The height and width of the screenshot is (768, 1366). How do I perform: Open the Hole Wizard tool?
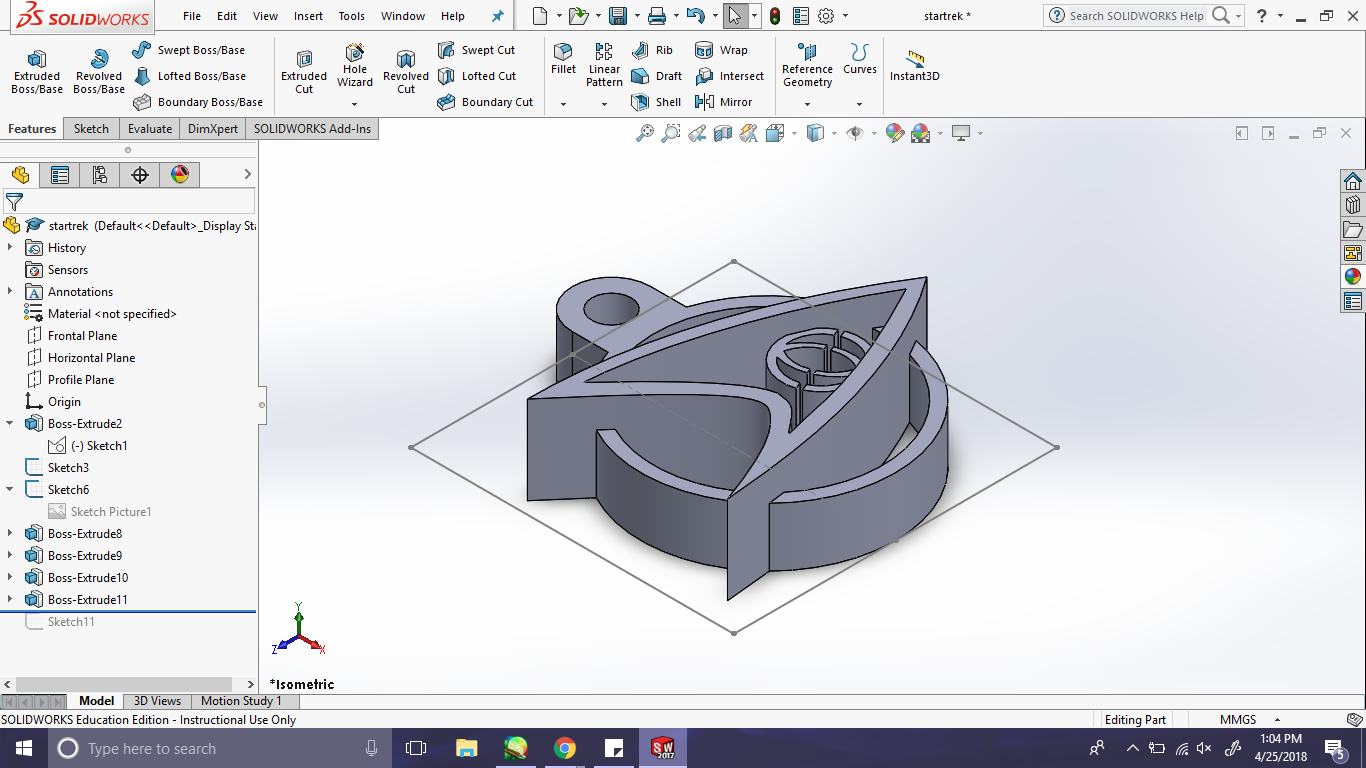pos(354,66)
